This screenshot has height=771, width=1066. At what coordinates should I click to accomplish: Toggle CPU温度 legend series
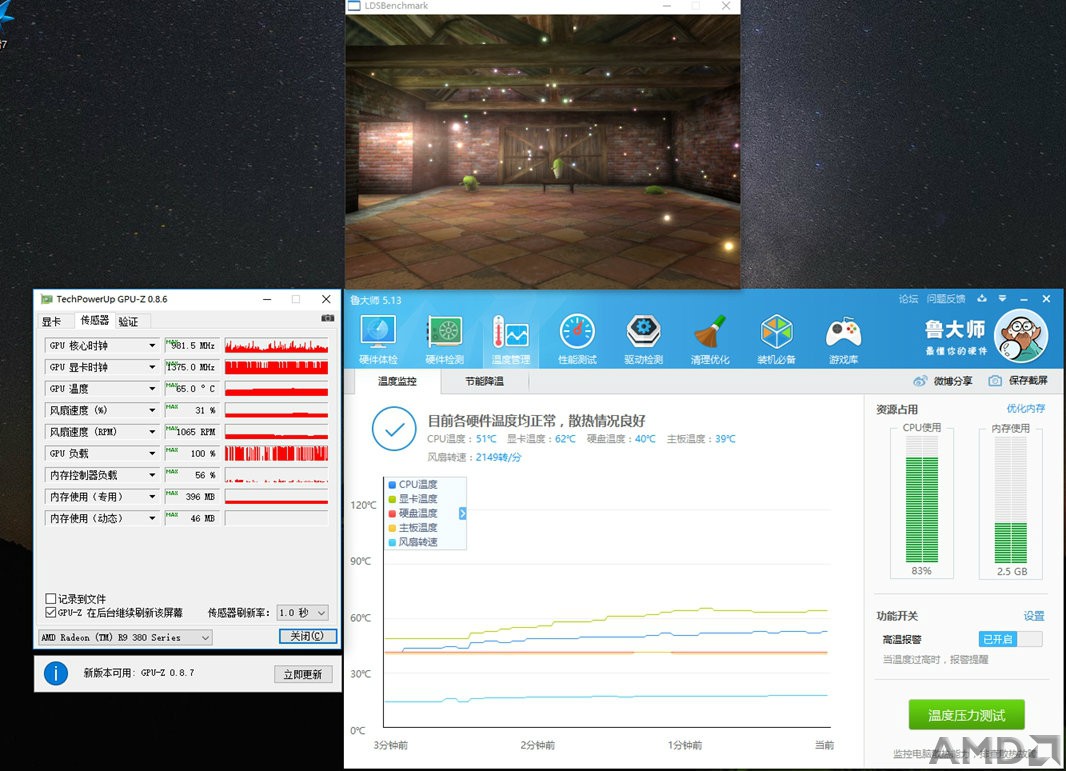point(413,485)
